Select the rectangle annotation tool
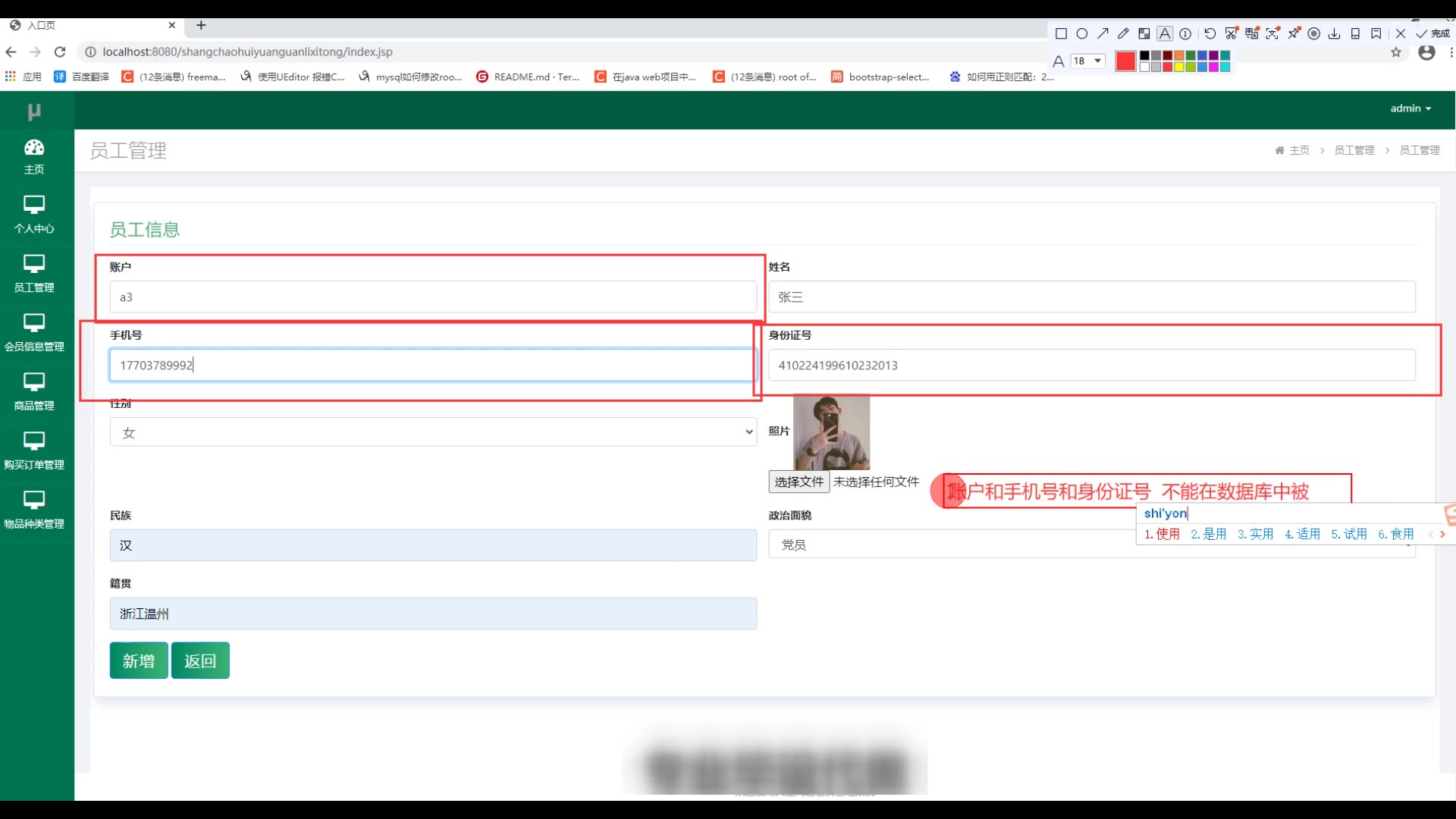1456x819 pixels. 1061,33
